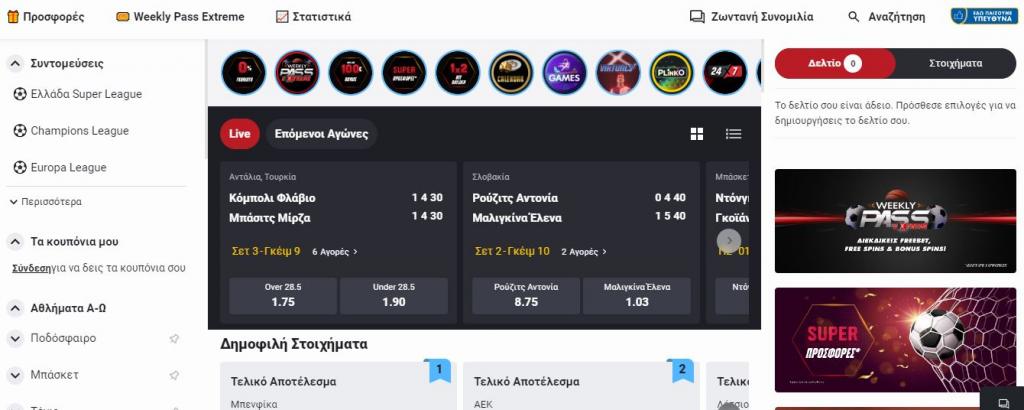The width and height of the screenshot is (1024, 410).
Task: Bet Under 28.5 at 1.90
Action: (x=394, y=296)
